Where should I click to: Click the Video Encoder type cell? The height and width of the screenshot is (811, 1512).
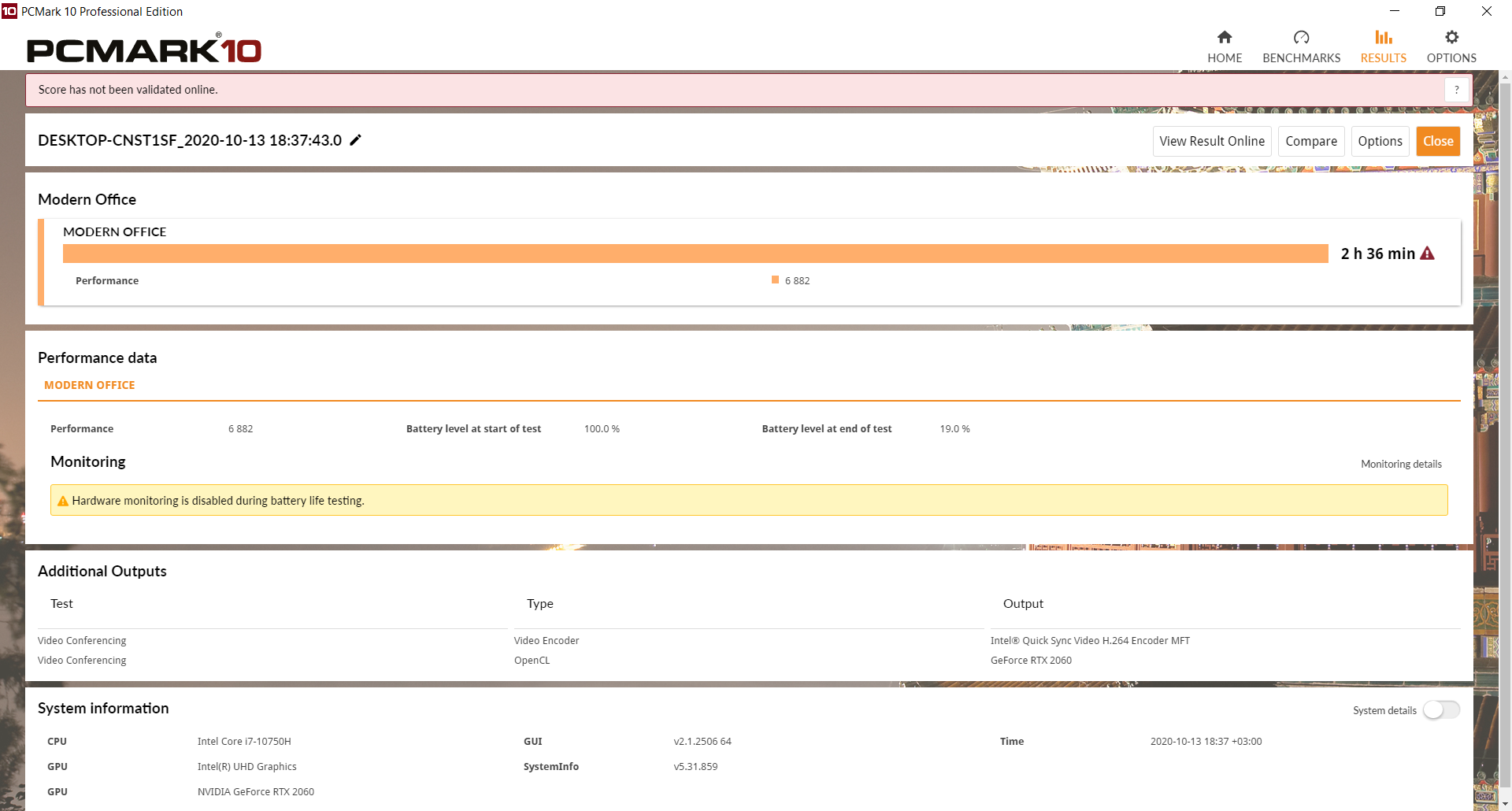click(x=547, y=641)
